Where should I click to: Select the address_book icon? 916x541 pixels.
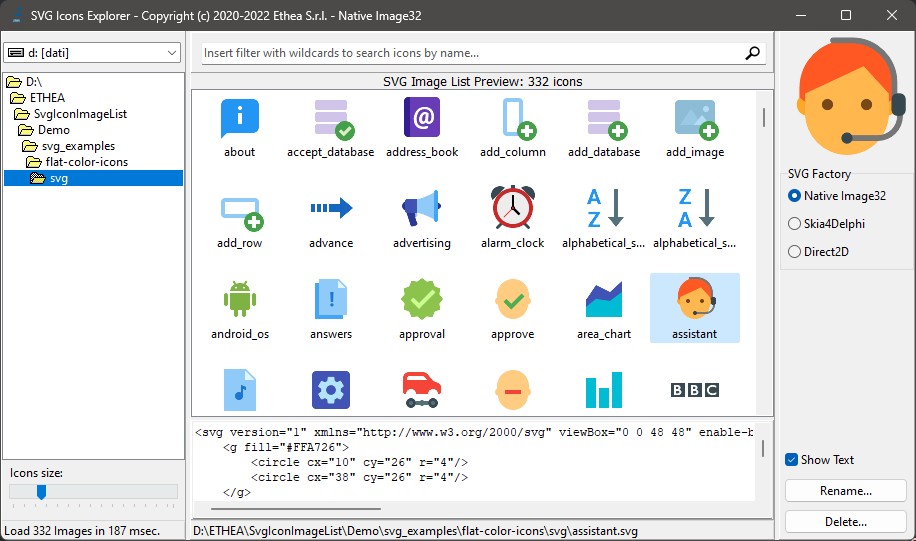click(x=422, y=117)
